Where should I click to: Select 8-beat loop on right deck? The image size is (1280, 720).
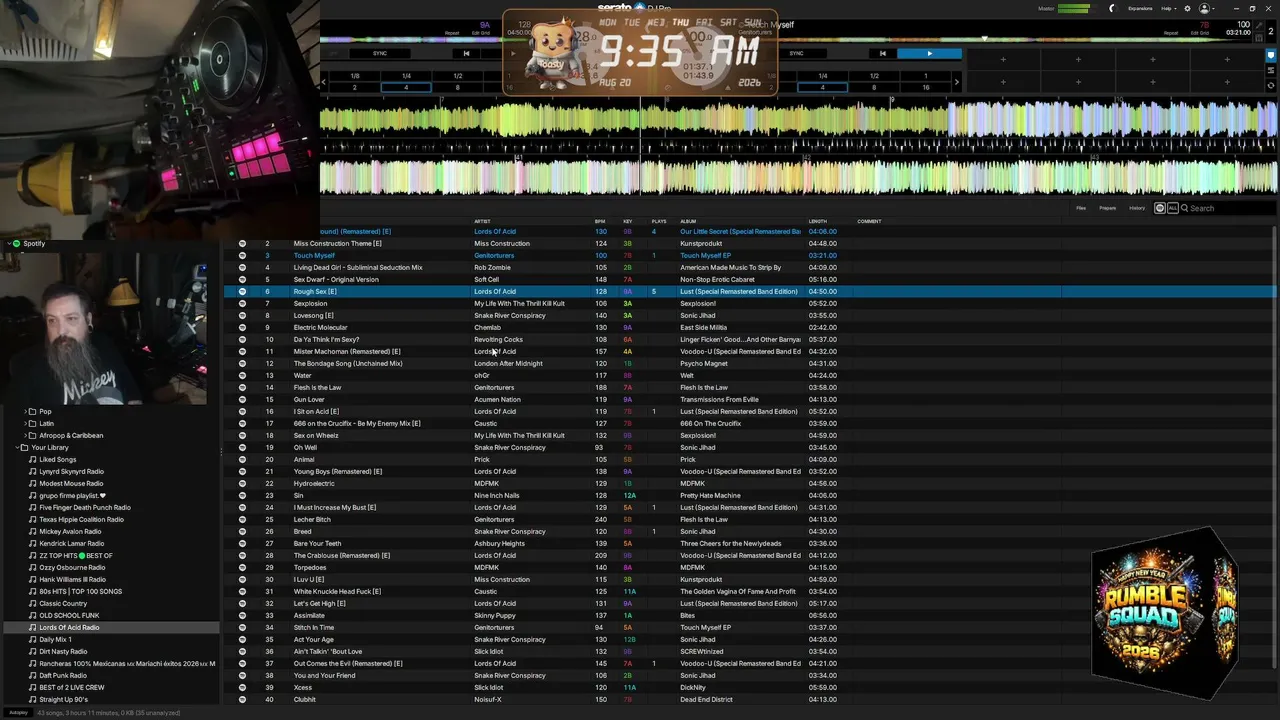coord(874,87)
